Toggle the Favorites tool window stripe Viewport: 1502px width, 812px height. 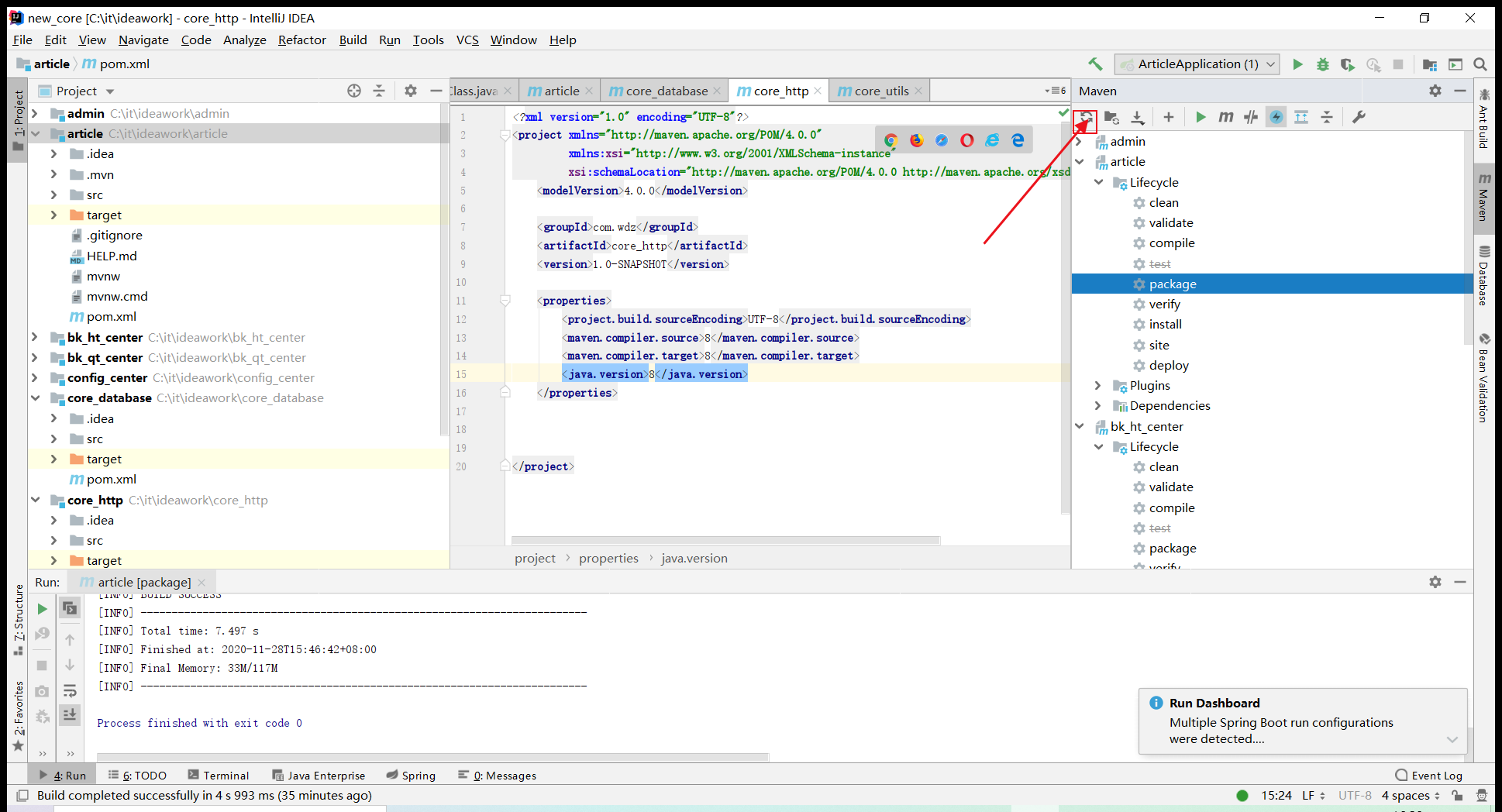pyautogui.click(x=19, y=716)
